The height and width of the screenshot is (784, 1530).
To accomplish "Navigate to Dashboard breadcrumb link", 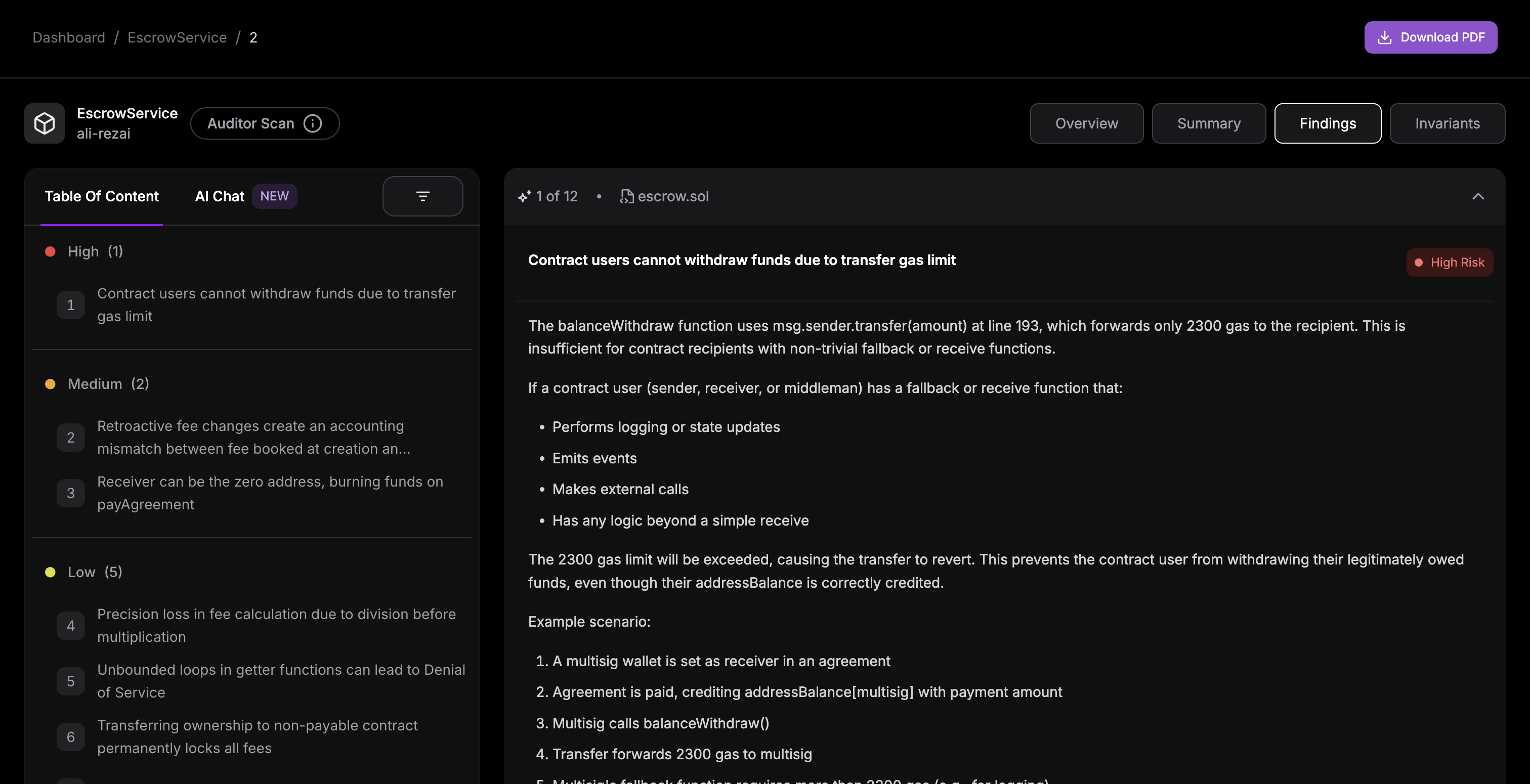I will point(69,37).
